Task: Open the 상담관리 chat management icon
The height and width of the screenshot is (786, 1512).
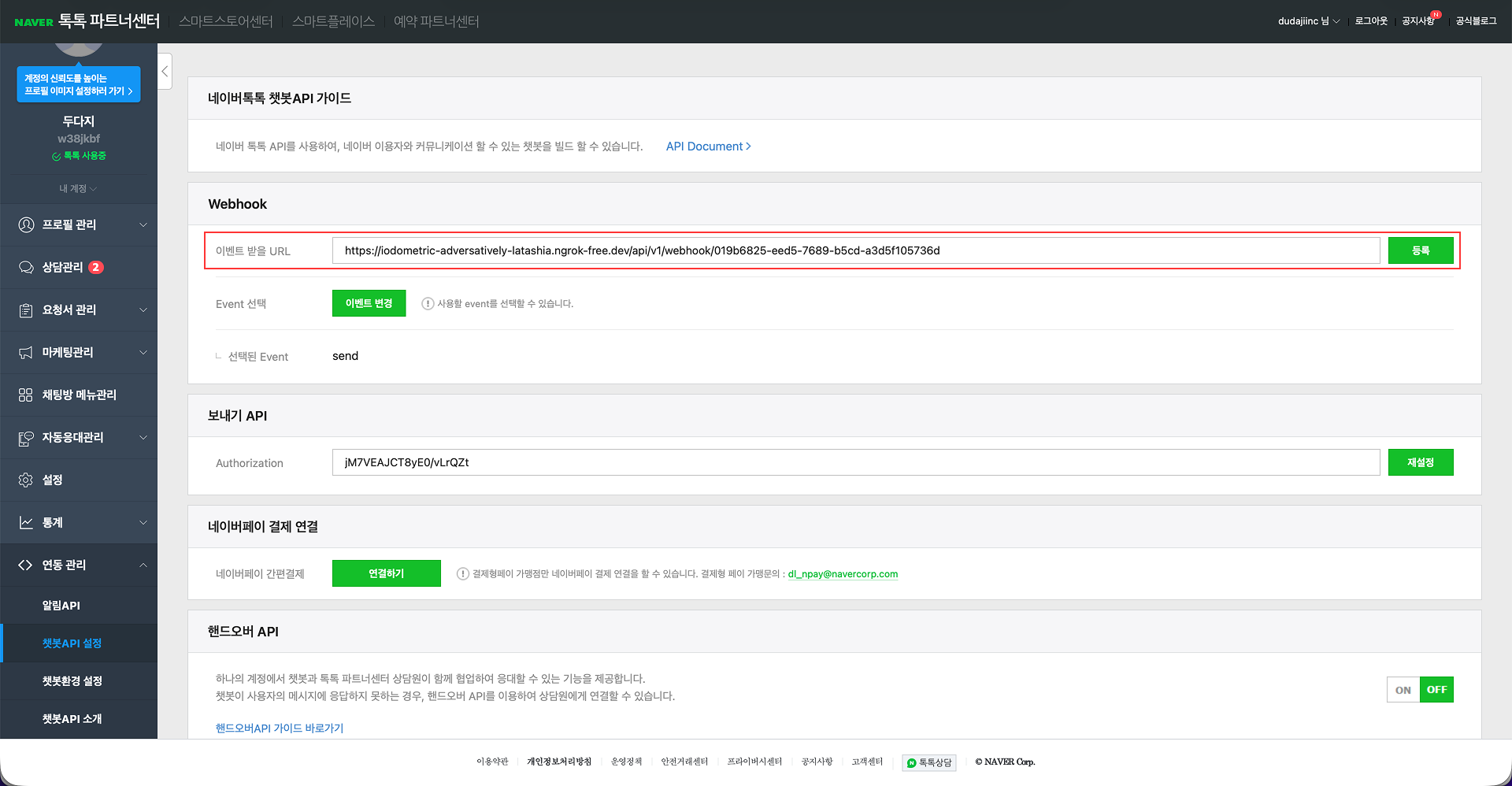Action: (24, 267)
